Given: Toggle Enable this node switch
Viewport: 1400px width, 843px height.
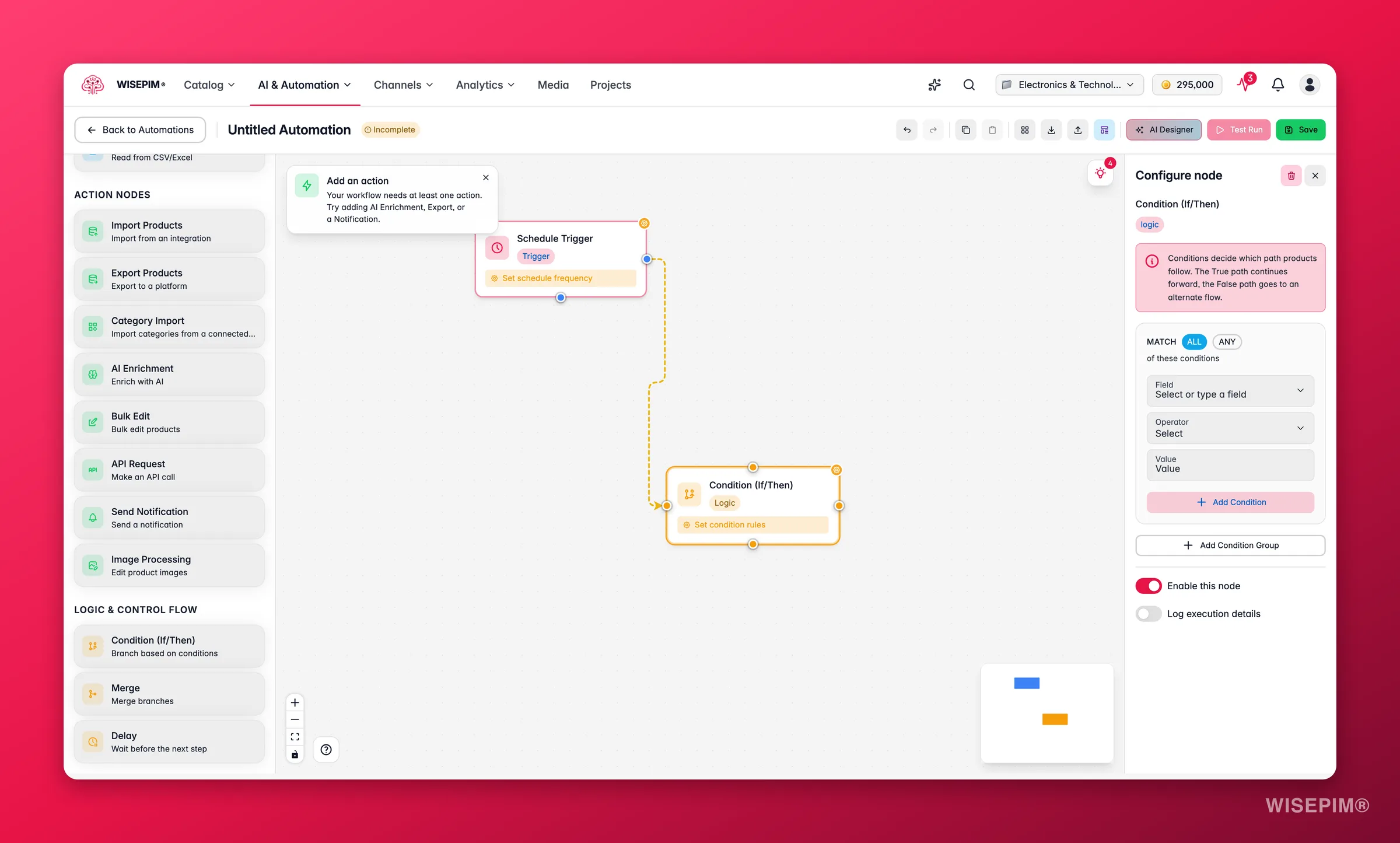Looking at the screenshot, I should pos(1149,586).
